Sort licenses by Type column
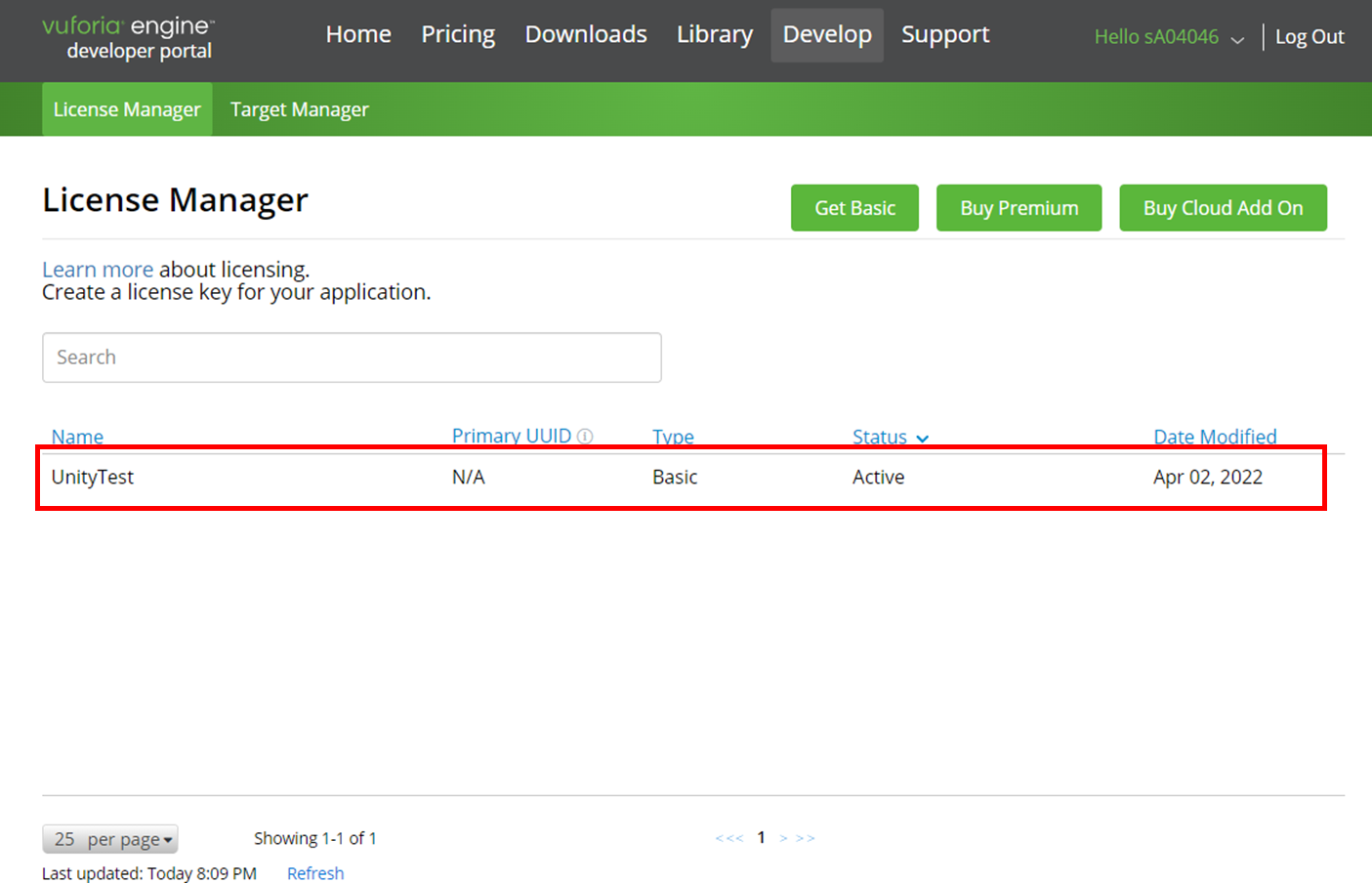This screenshot has height=883, width=1372. click(x=673, y=437)
